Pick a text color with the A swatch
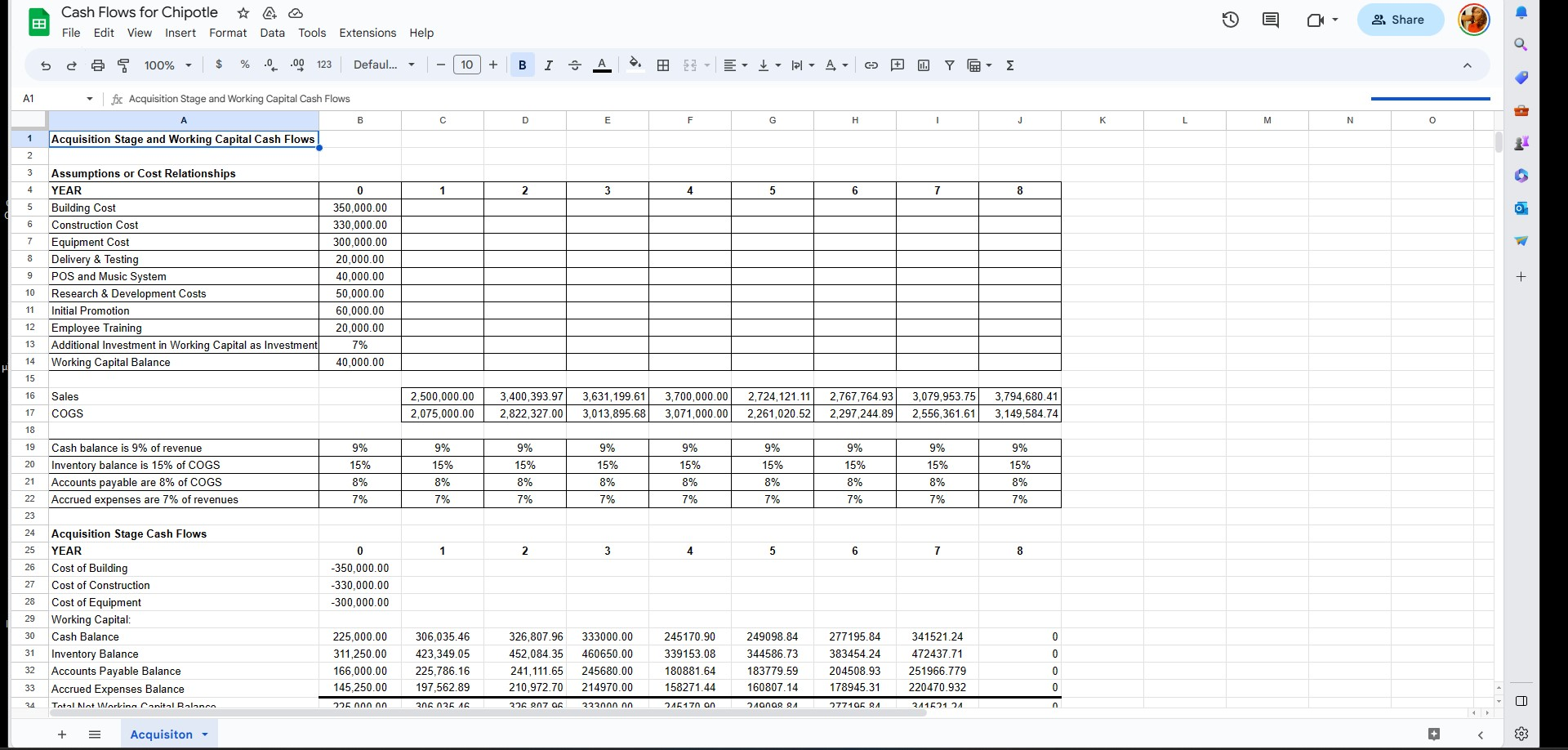Screen dimensions: 1568x750 [602, 65]
